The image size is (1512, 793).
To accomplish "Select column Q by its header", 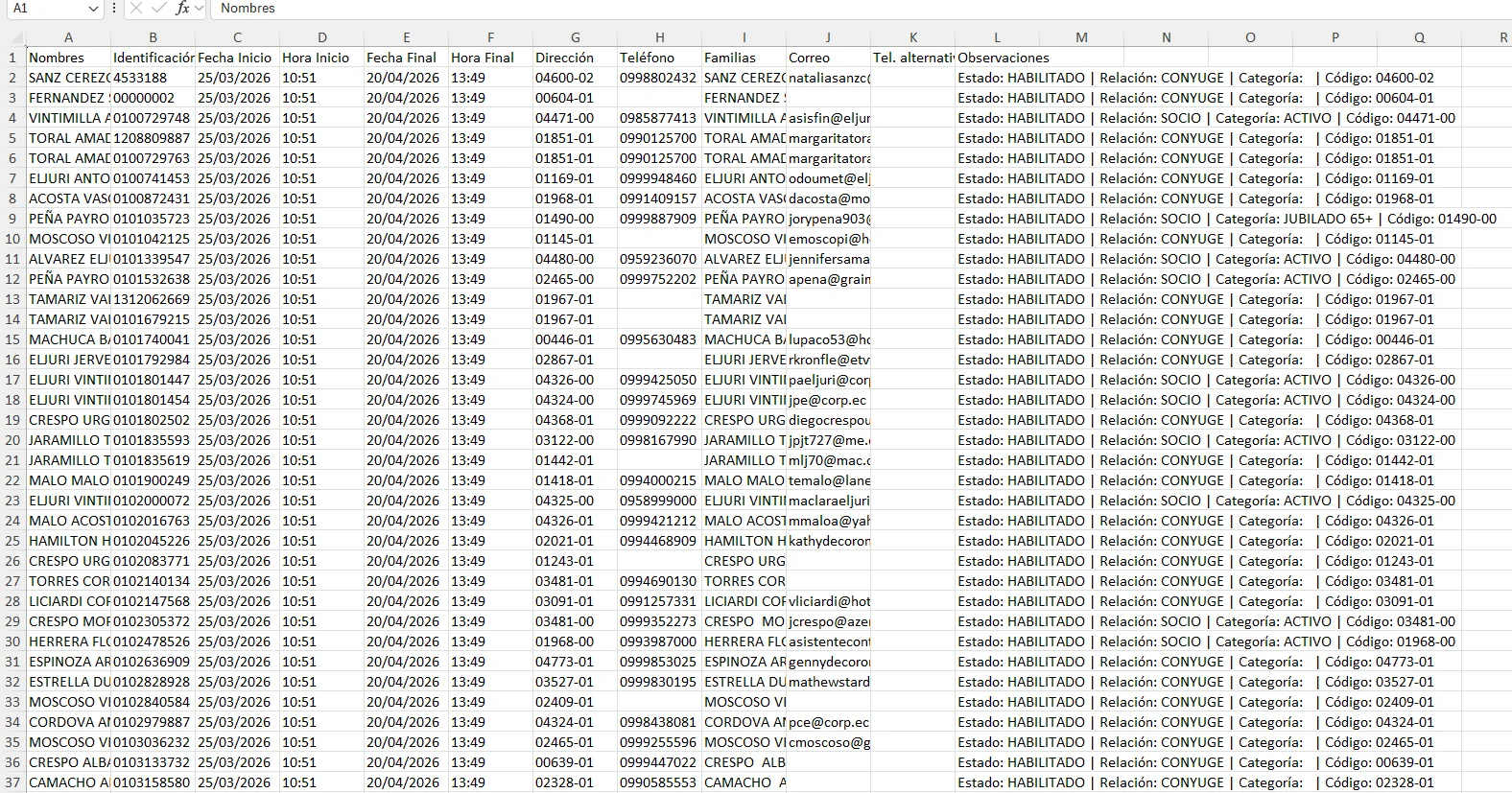I will (1419, 37).
